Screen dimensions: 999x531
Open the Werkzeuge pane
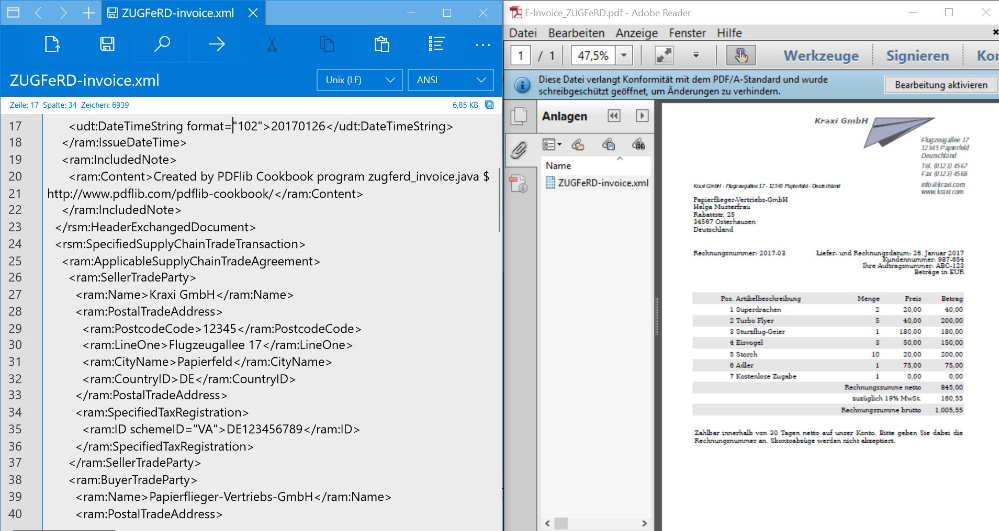click(x=820, y=55)
